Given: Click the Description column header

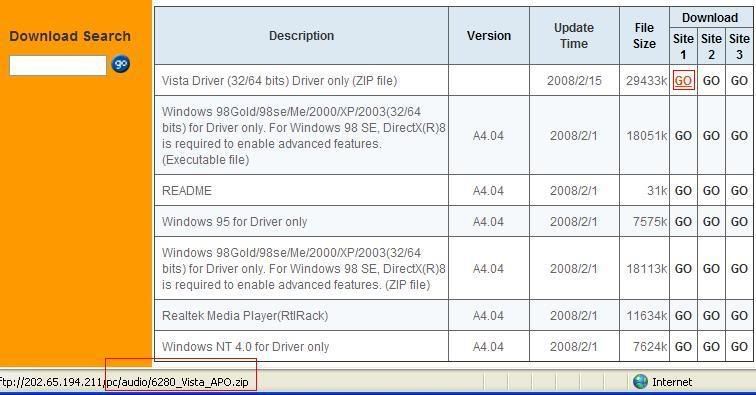Looking at the screenshot, I should (301, 36).
